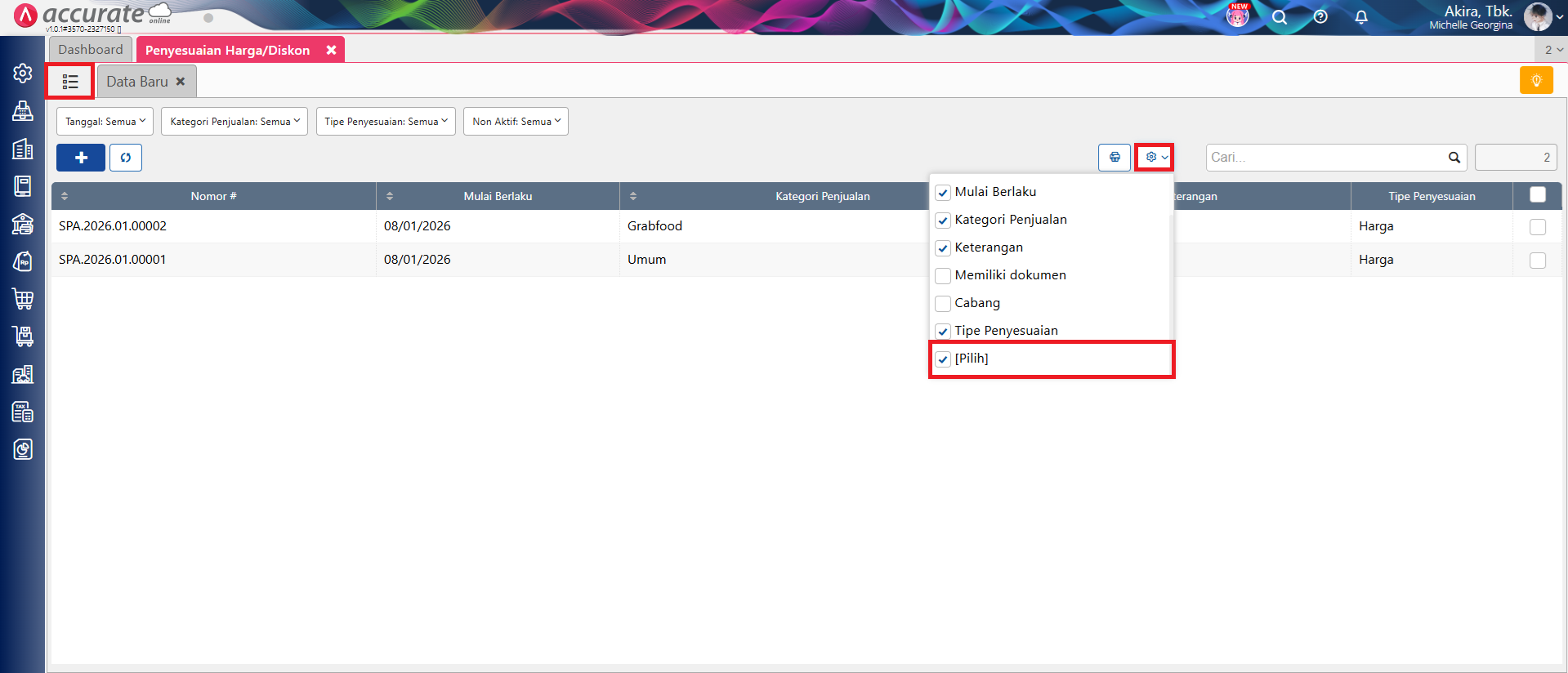Click the Cari search input field
The width and height of the screenshot is (1568, 673).
click(1325, 158)
